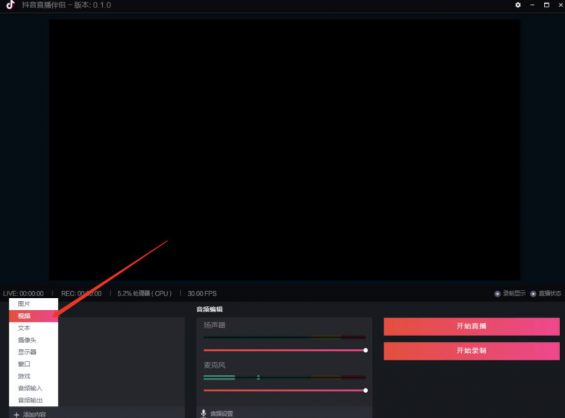Click the 开始录制 recording button

pyautogui.click(x=472, y=351)
